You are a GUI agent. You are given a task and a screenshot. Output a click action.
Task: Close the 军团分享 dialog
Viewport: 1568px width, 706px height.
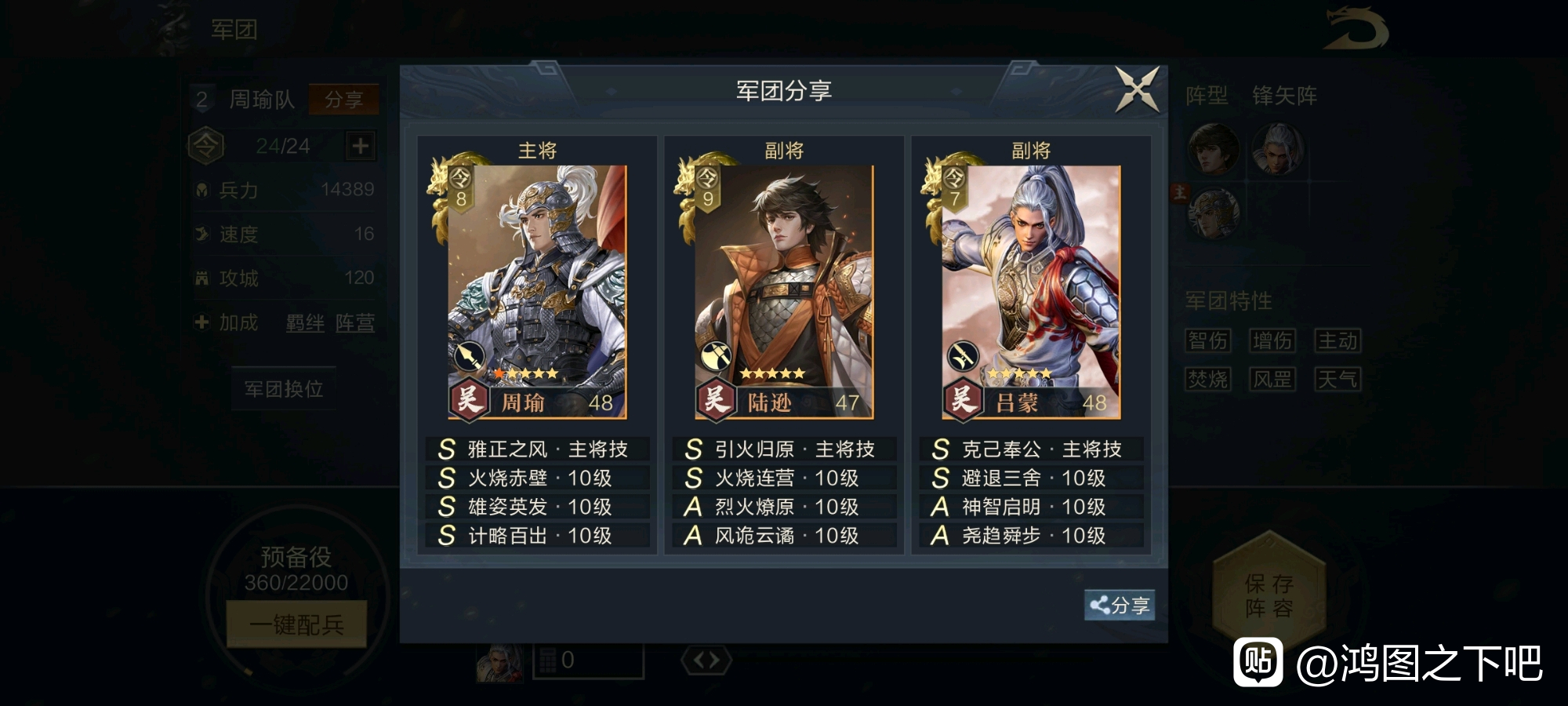click(1137, 89)
